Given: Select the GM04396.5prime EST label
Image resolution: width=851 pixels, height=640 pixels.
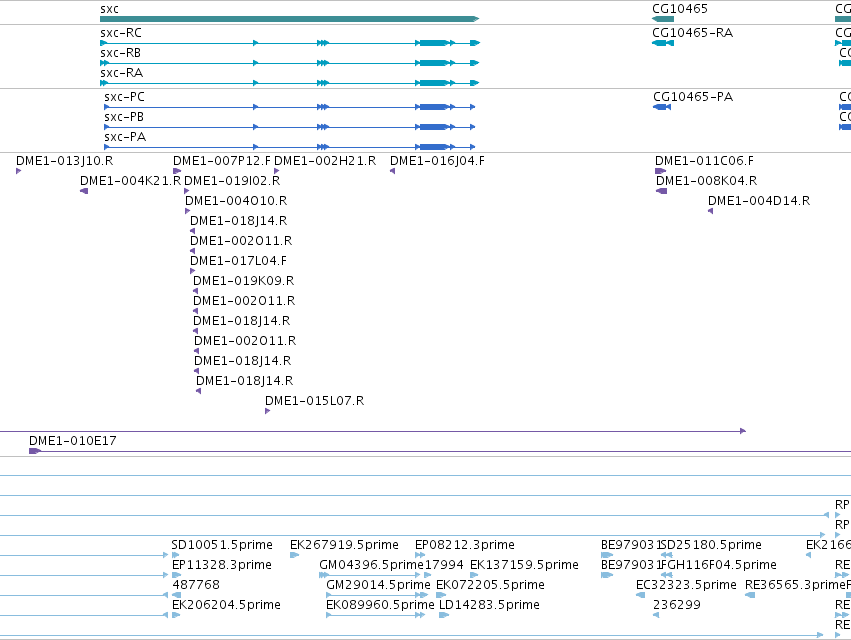Looking at the screenshot, I should point(371,565).
